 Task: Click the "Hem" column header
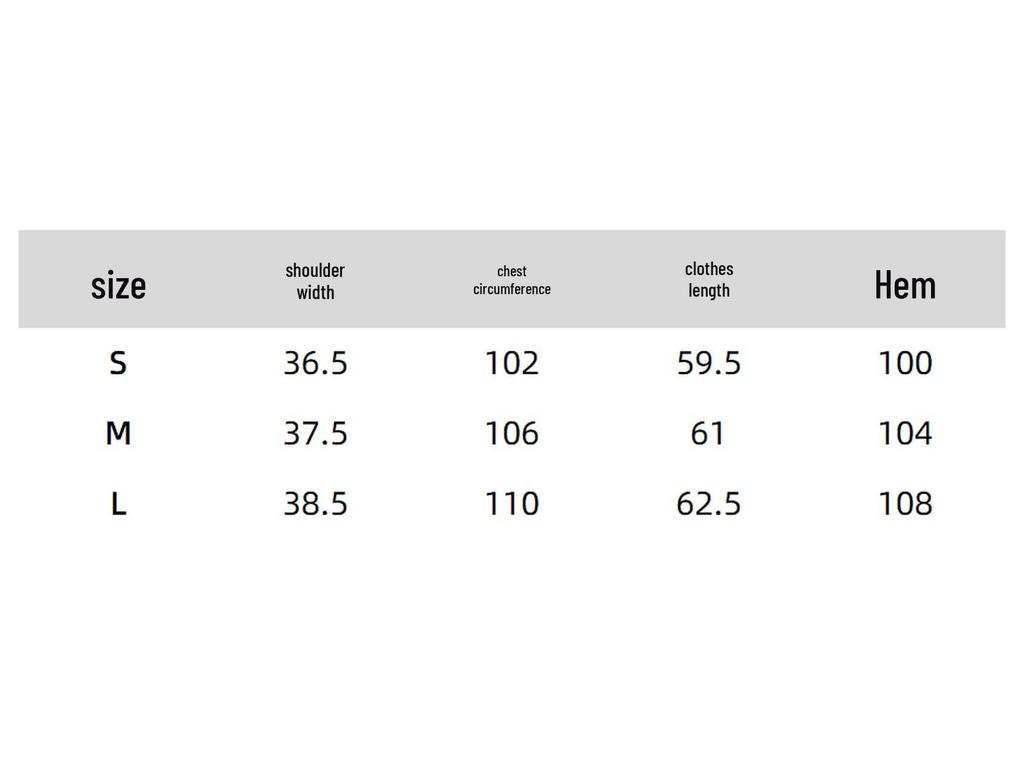point(905,285)
